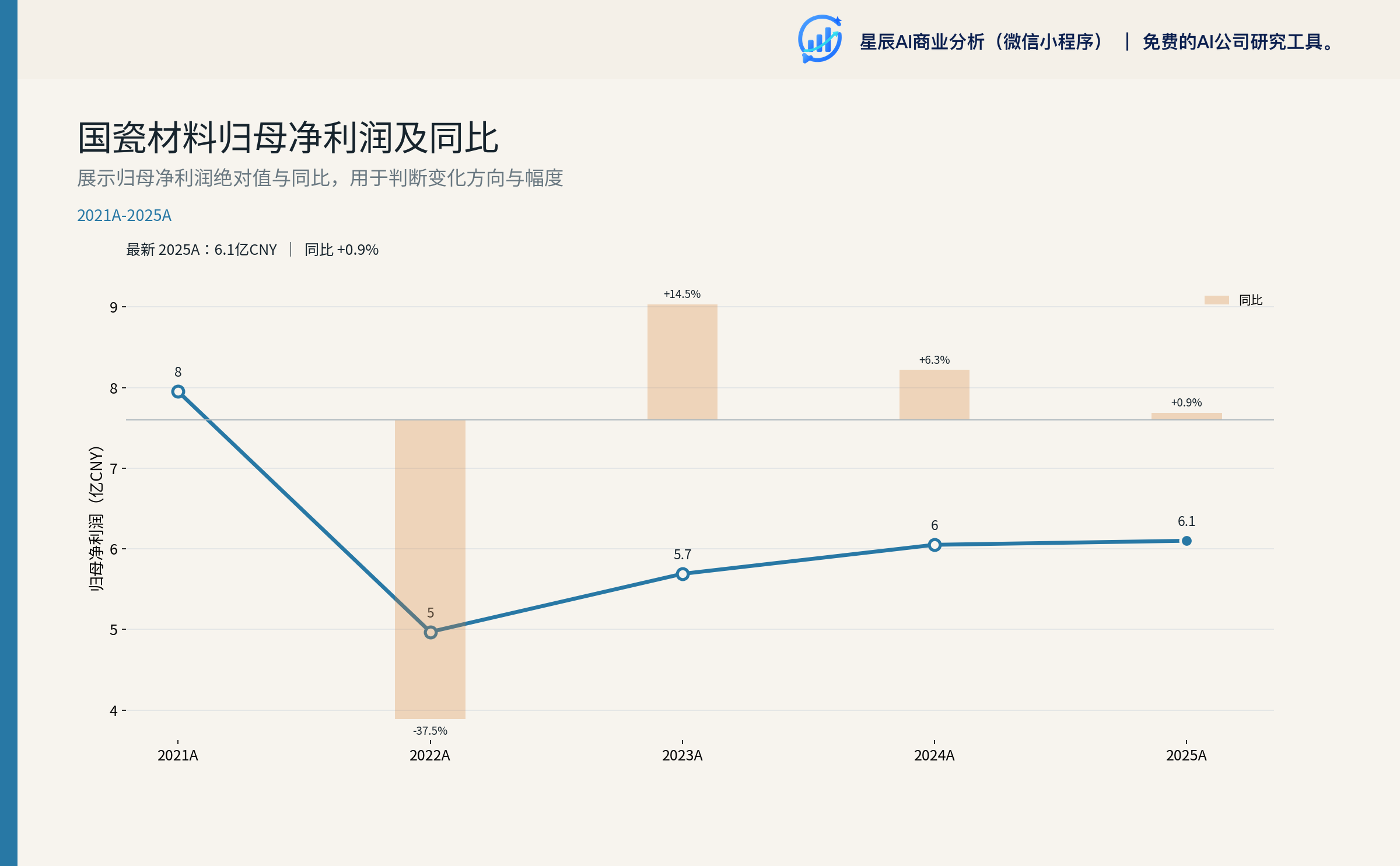Click the x-axis label 2024A
This screenshot has height=866, width=1400.
(935, 756)
